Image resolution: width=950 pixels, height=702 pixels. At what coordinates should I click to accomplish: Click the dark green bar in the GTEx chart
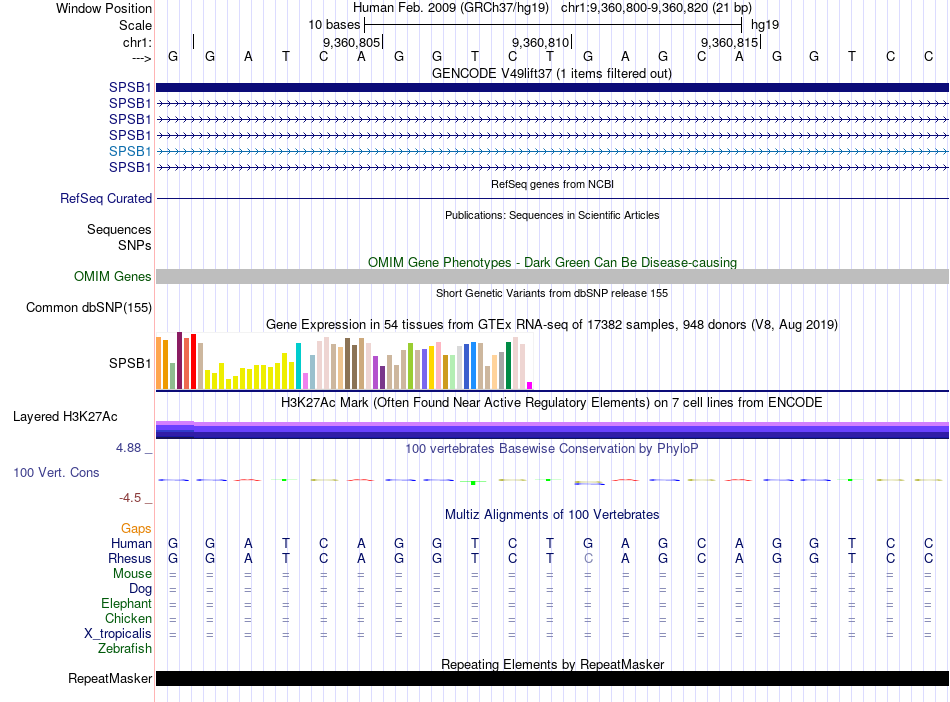[508, 365]
